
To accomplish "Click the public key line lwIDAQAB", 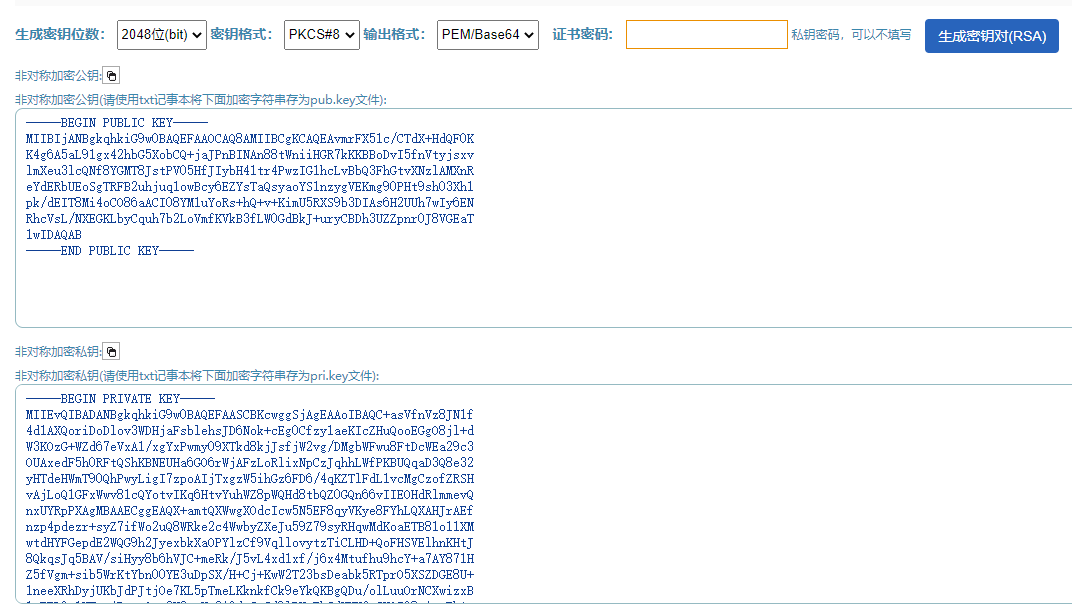I will pos(54,235).
